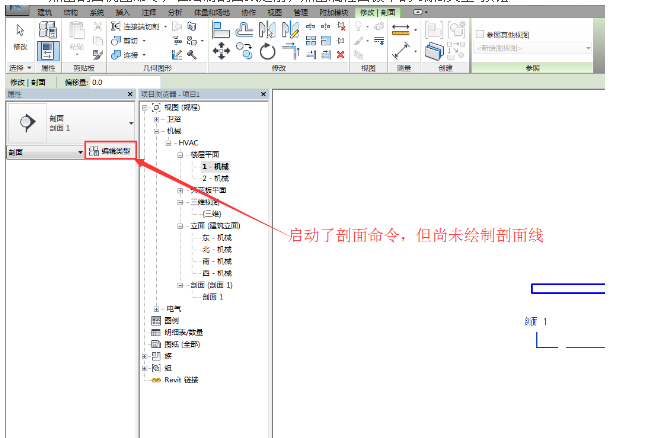Close the Project Browser panel
The width and height of the screenshot is (645, 438).
click(263, 94)
